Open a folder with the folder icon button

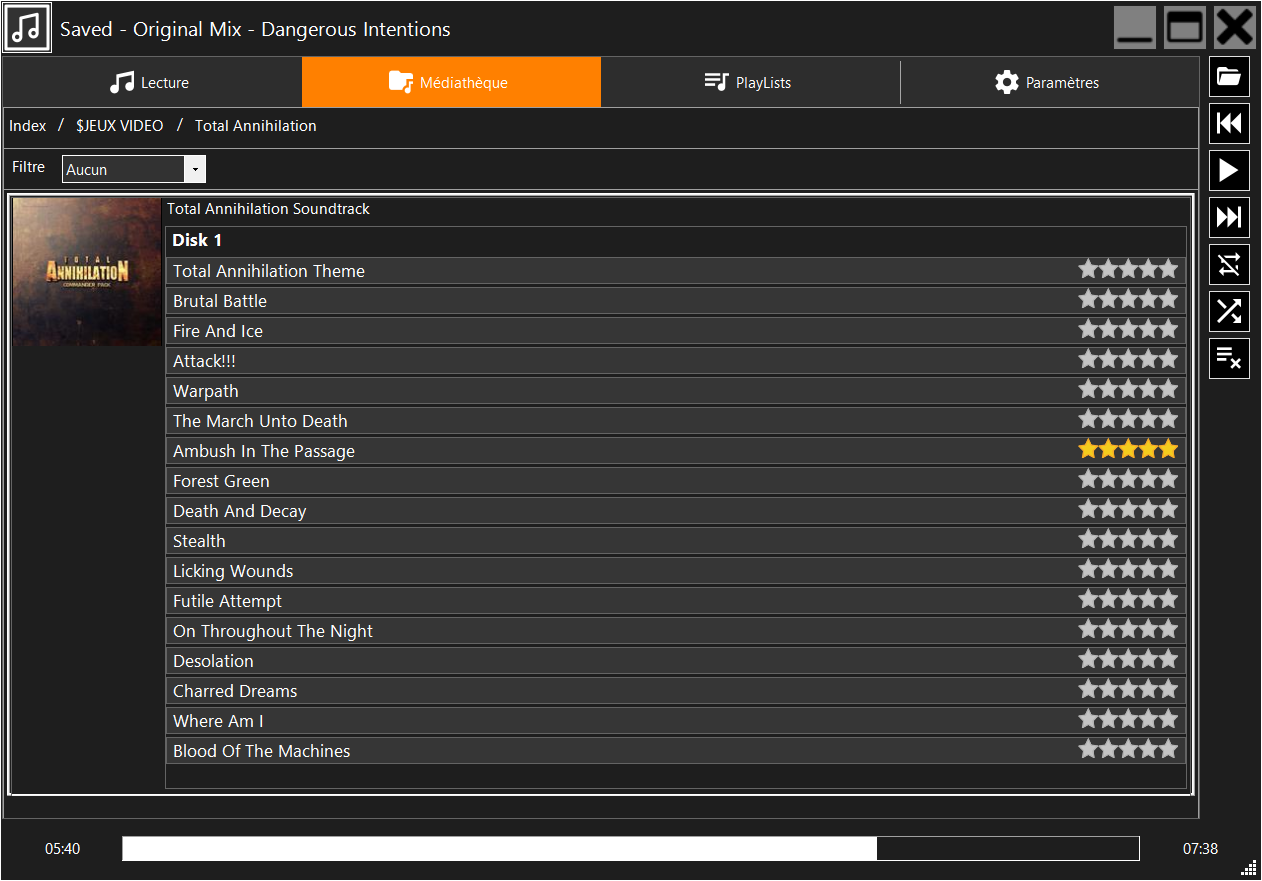click(1229, 77)
